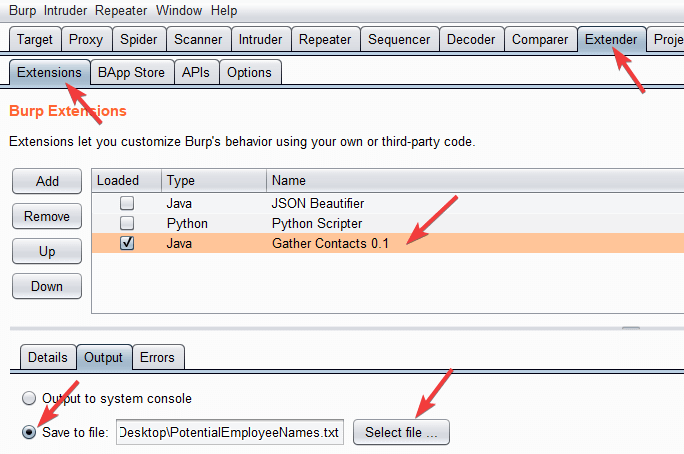The image size is (684, 454).
Task: Switch to the Scanner tab
Action: tap(198, 40)
